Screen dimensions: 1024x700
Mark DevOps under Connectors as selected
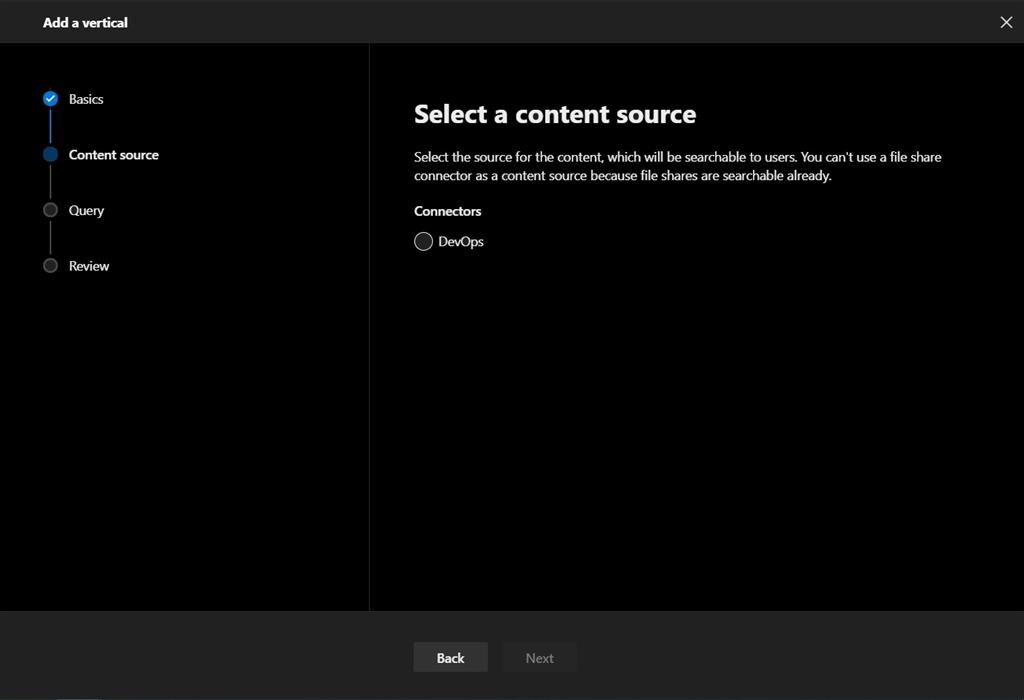(x=423, y=241)
